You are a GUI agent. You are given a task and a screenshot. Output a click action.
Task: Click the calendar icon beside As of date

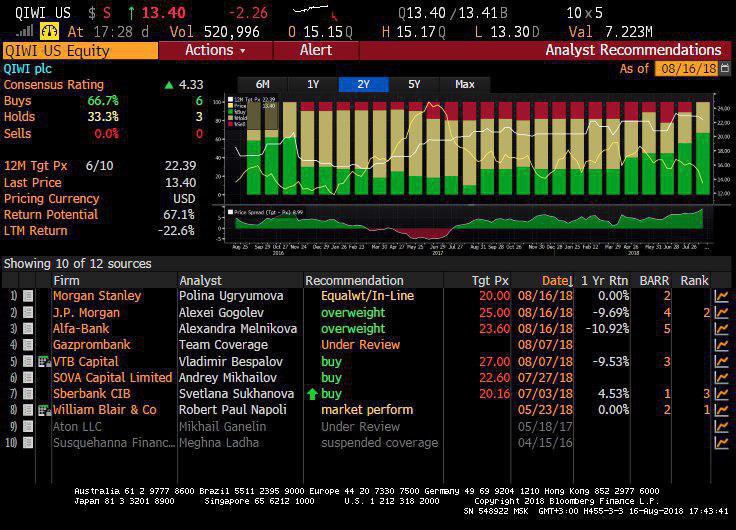pyautogui.click(x=725, y=68)
